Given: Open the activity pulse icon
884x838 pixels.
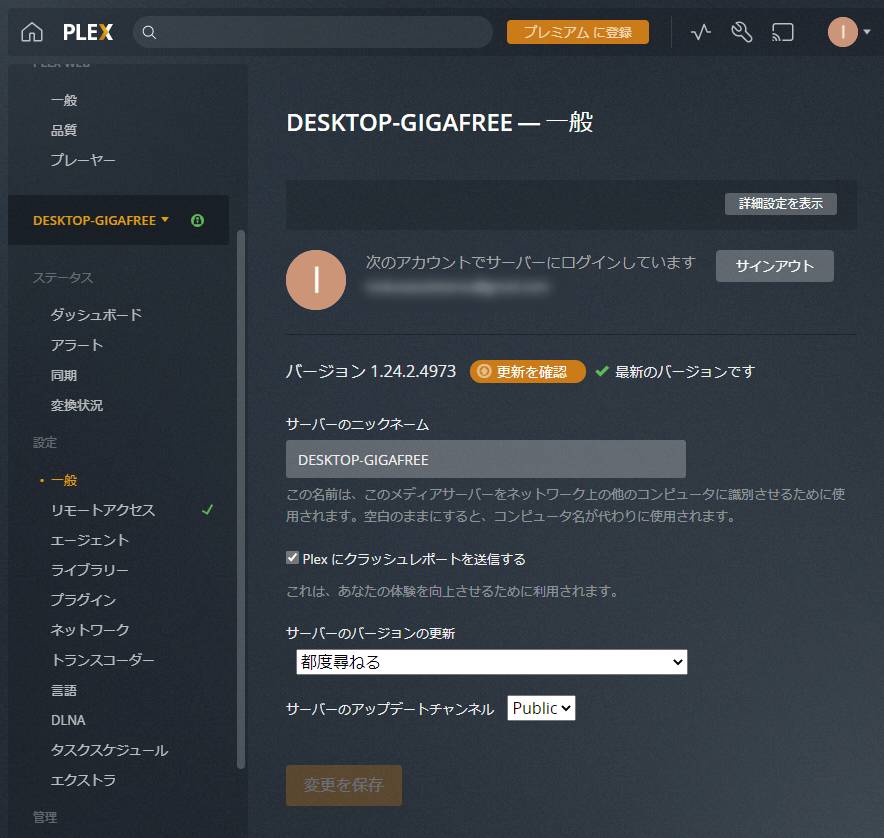Looking at the screenshot, I should 701,32.
